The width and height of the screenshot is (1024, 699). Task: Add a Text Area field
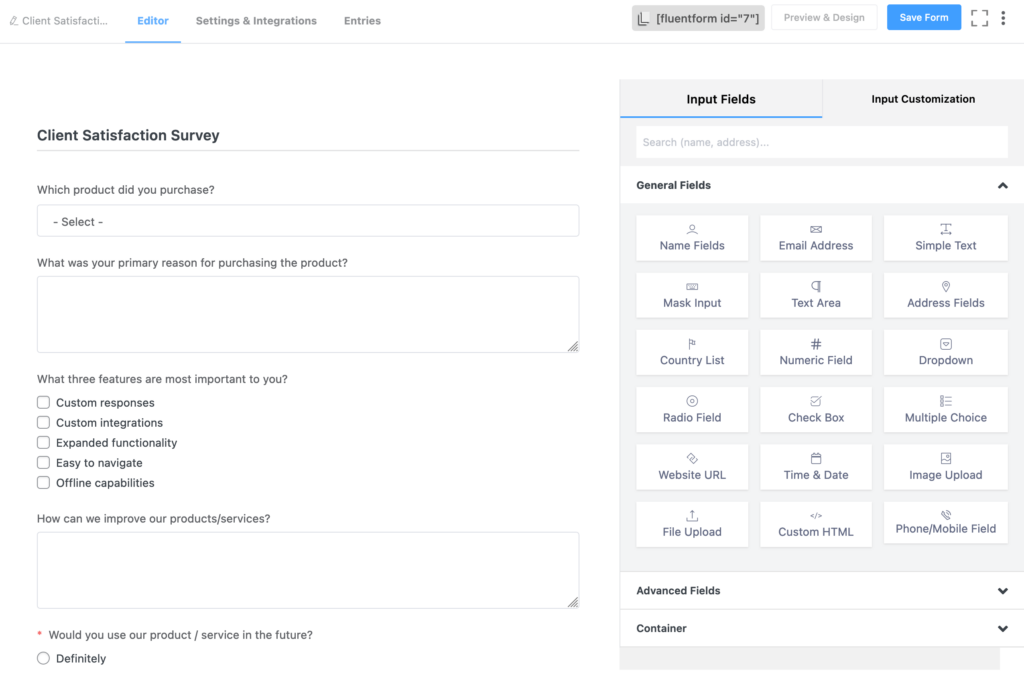[x=816, y=295]
